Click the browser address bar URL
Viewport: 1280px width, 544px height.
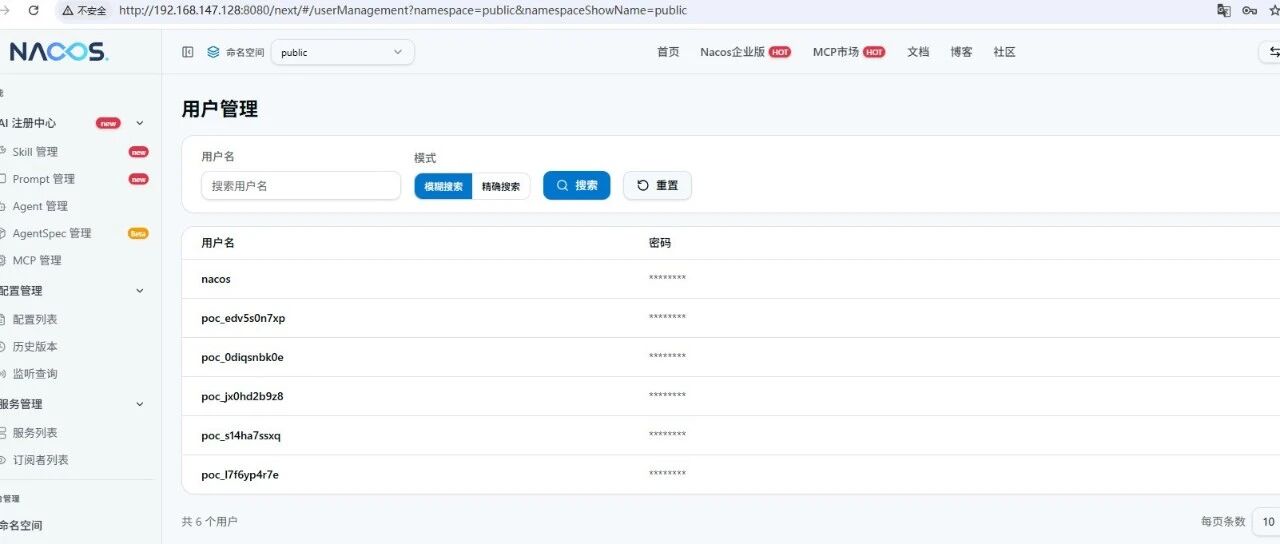(402, 10)
